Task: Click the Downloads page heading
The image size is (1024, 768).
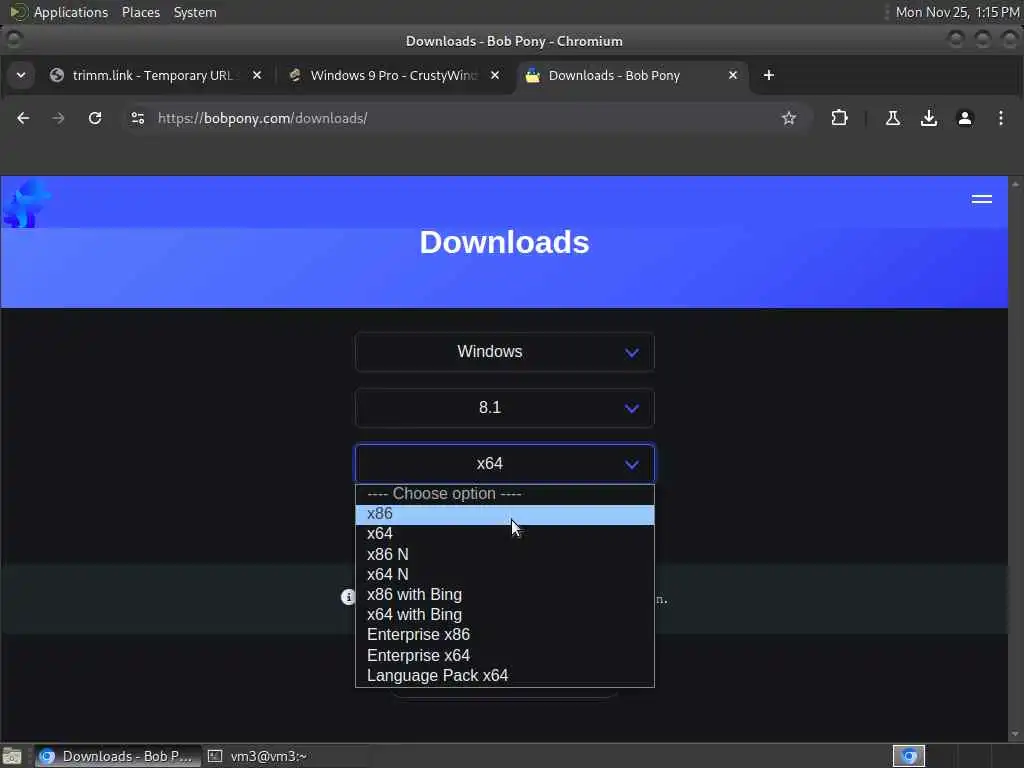Action: point(504,242)
